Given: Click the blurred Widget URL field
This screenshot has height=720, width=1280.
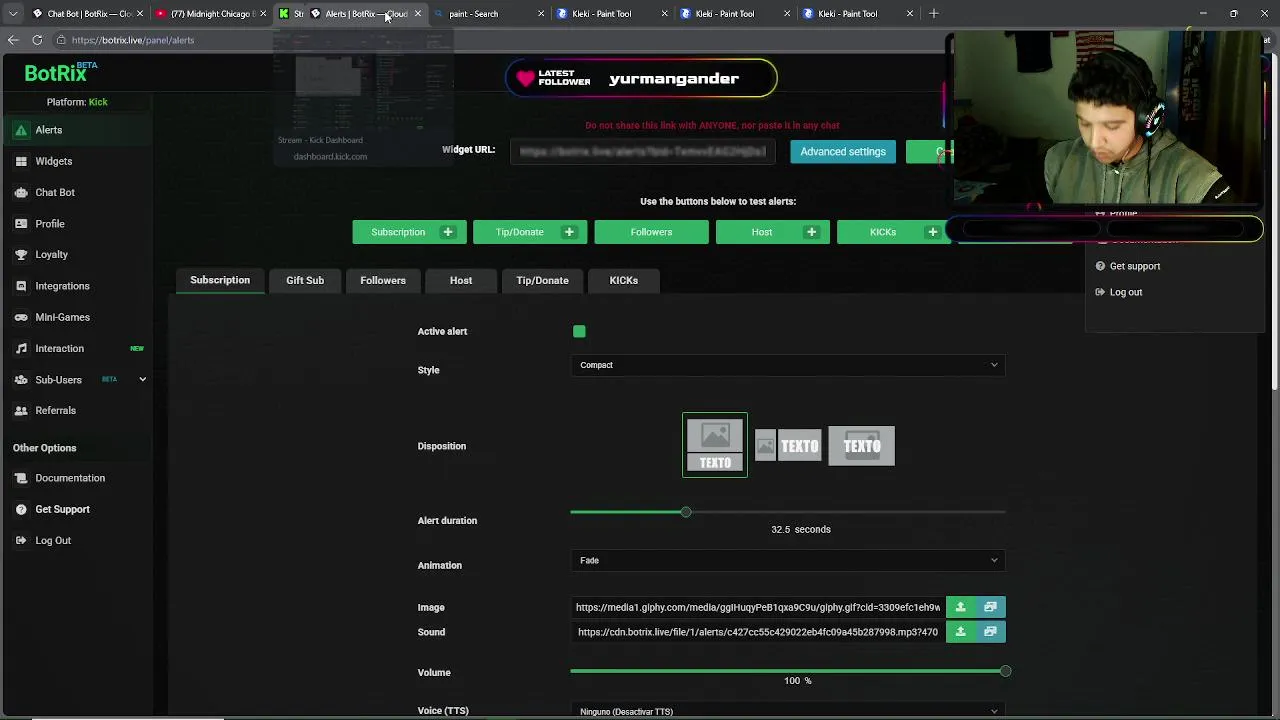Looking at the screenshot, I should coord(643,152).
